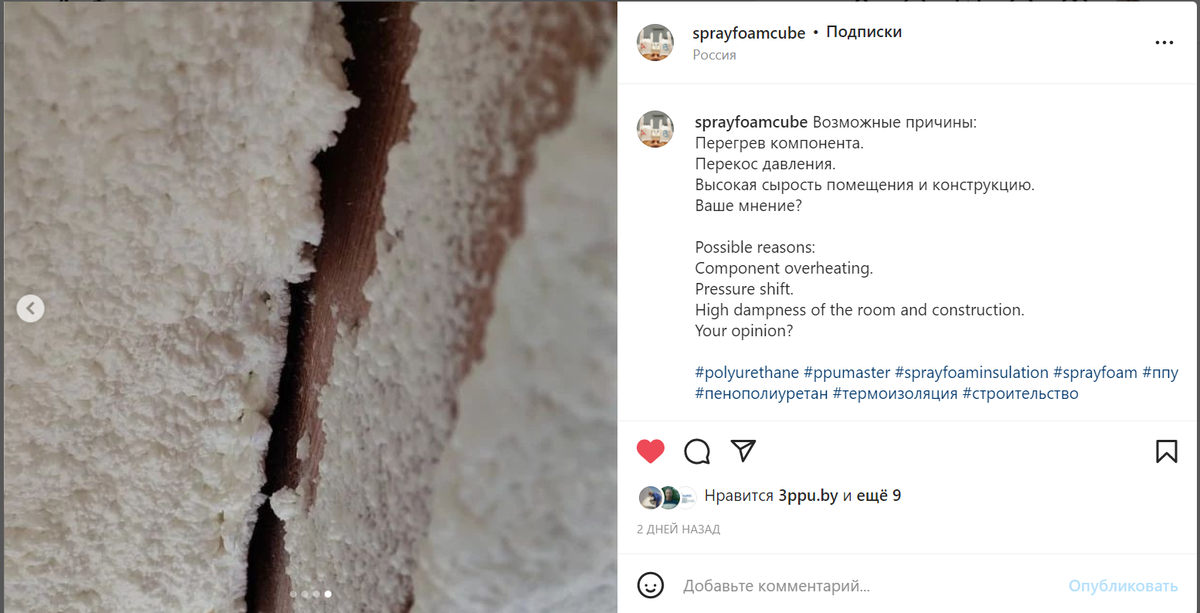Click the Опубликовать button
The width and height of the screenshot is (1200, 613).
[1123, 585]
